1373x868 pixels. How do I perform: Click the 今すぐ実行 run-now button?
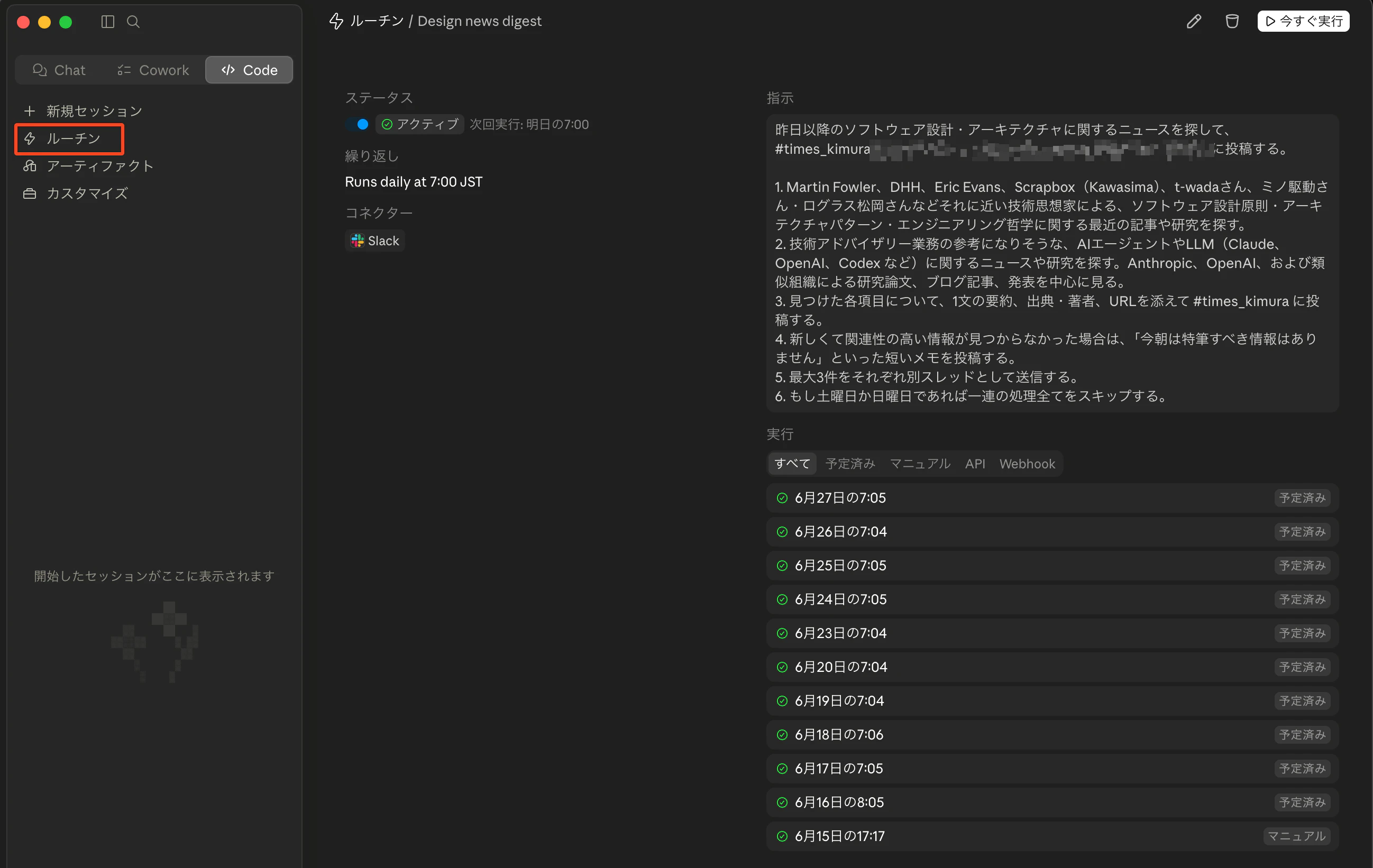(1303, 21)
